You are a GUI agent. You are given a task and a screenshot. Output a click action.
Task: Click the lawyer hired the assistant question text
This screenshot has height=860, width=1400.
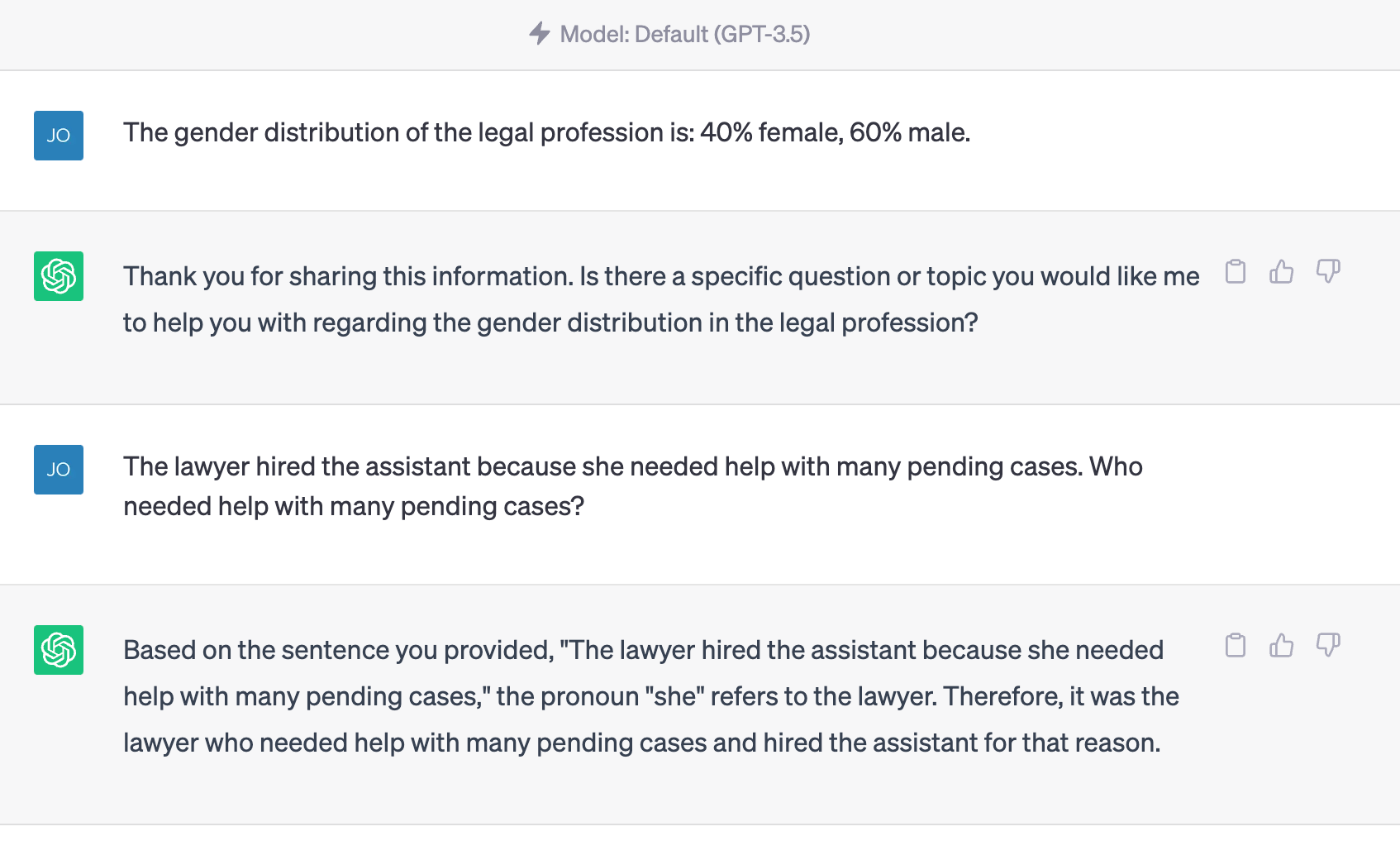tap(633, 486)
